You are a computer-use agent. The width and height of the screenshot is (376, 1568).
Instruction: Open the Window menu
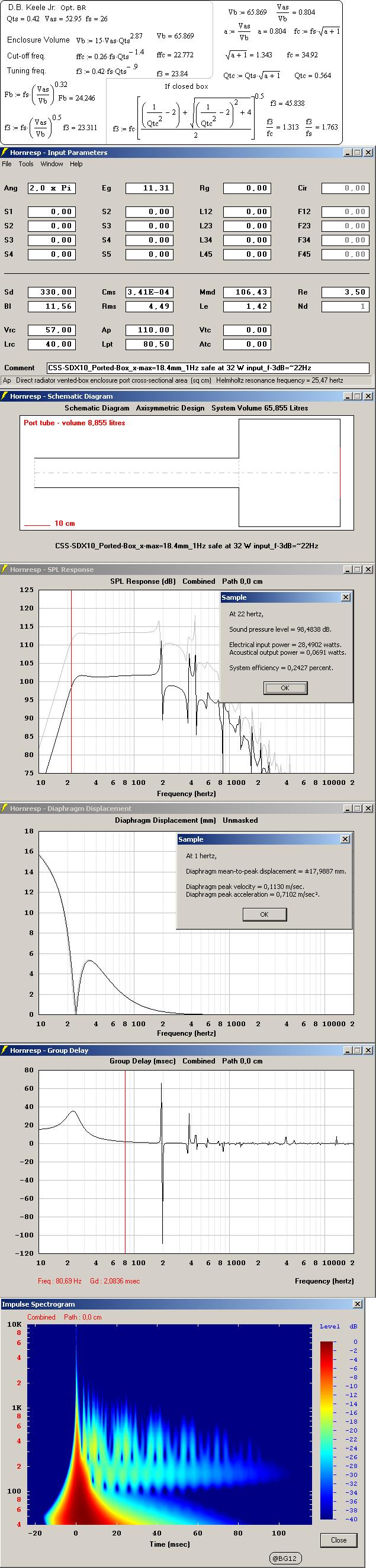pyautogui.click(x=52, y=164)
